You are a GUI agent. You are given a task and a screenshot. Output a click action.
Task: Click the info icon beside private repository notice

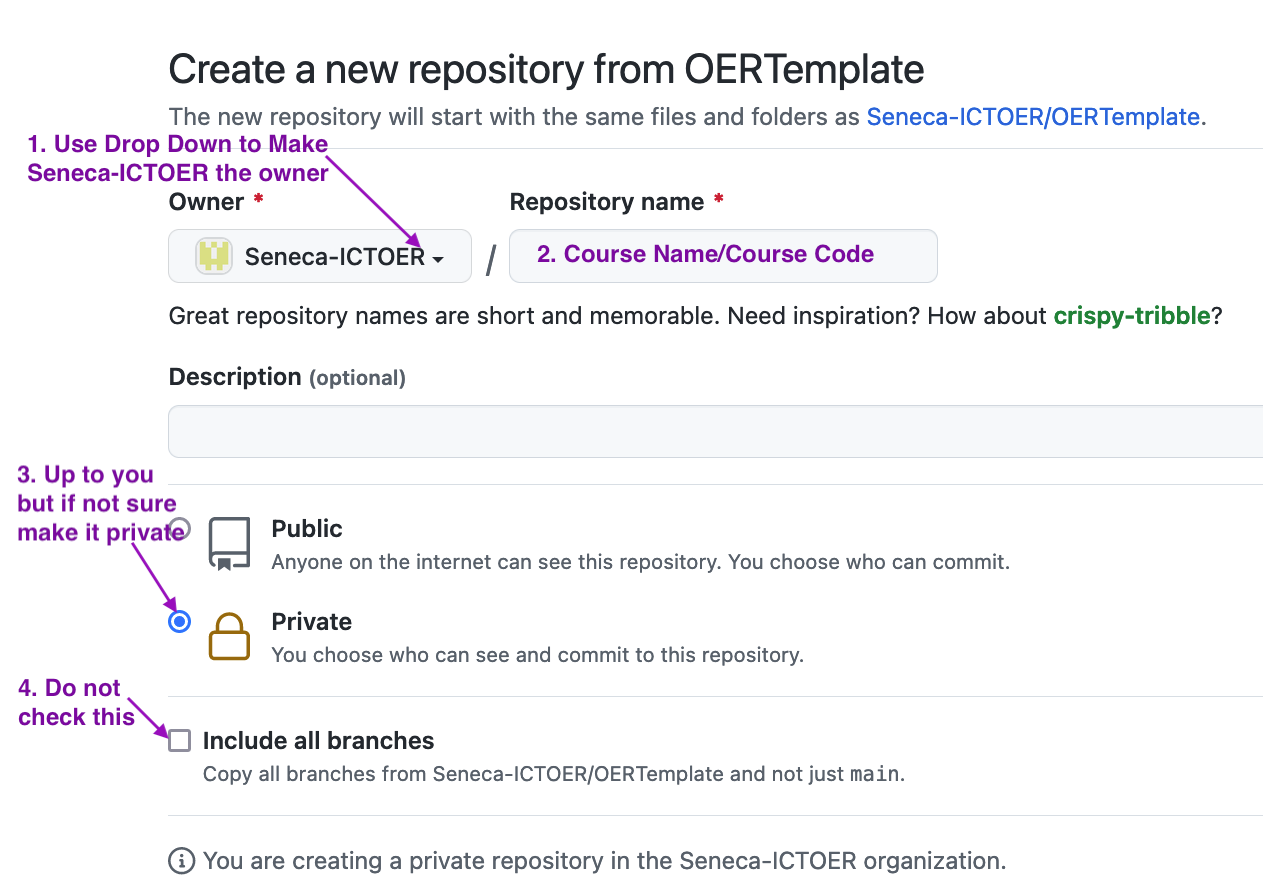tap(181, 860)
